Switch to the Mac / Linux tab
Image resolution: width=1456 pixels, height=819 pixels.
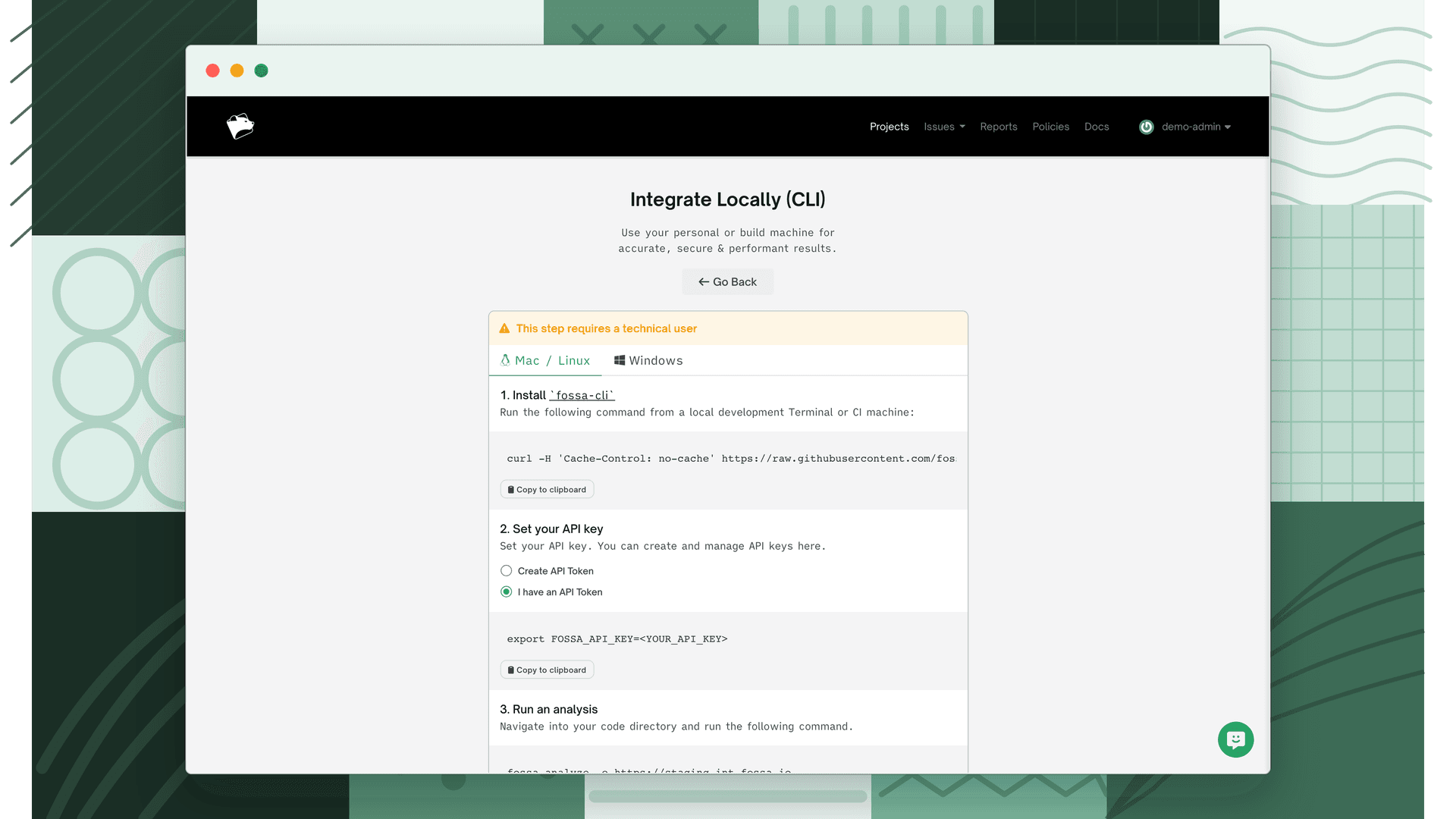tap(545, 361)
